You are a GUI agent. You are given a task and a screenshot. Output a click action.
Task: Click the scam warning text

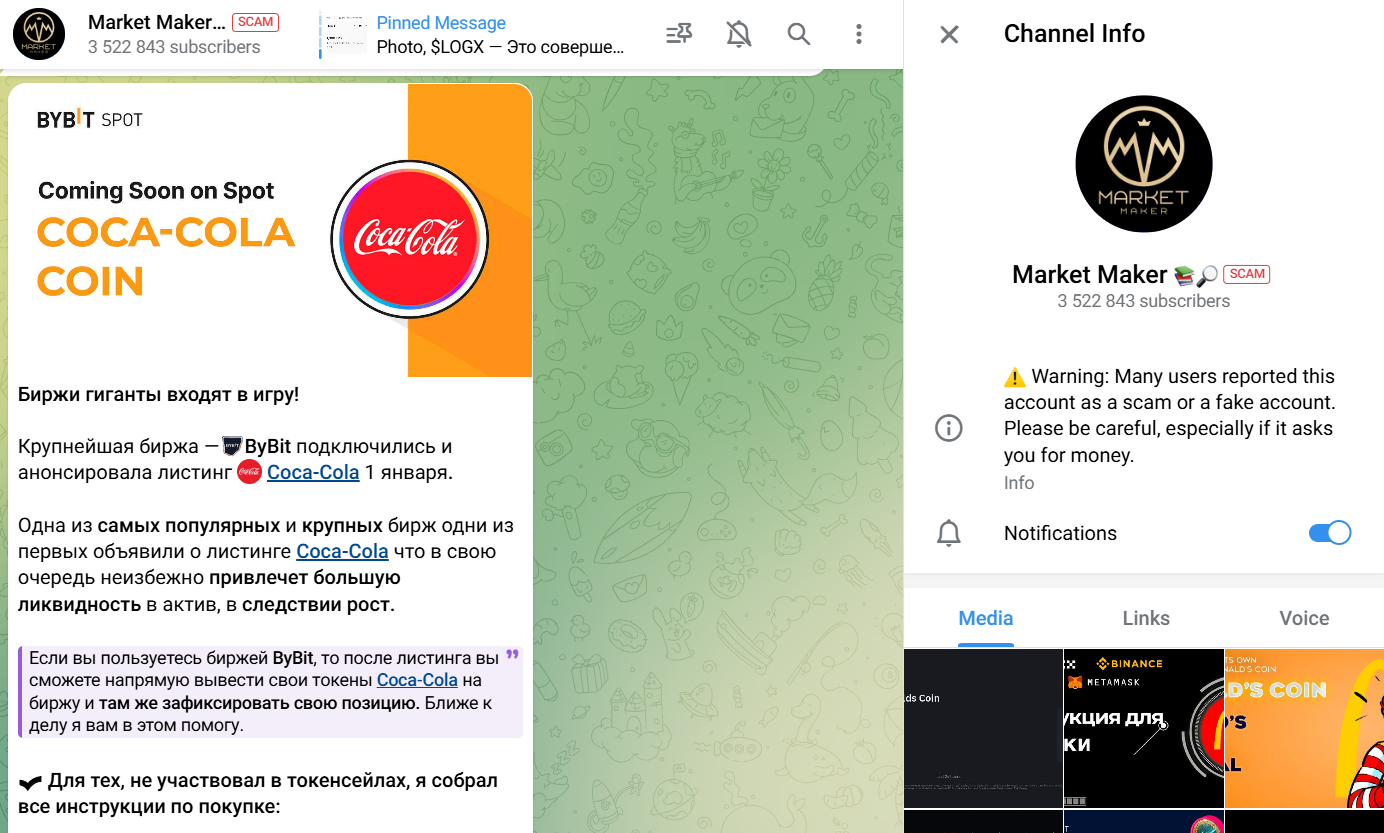tap(1170, 416)
